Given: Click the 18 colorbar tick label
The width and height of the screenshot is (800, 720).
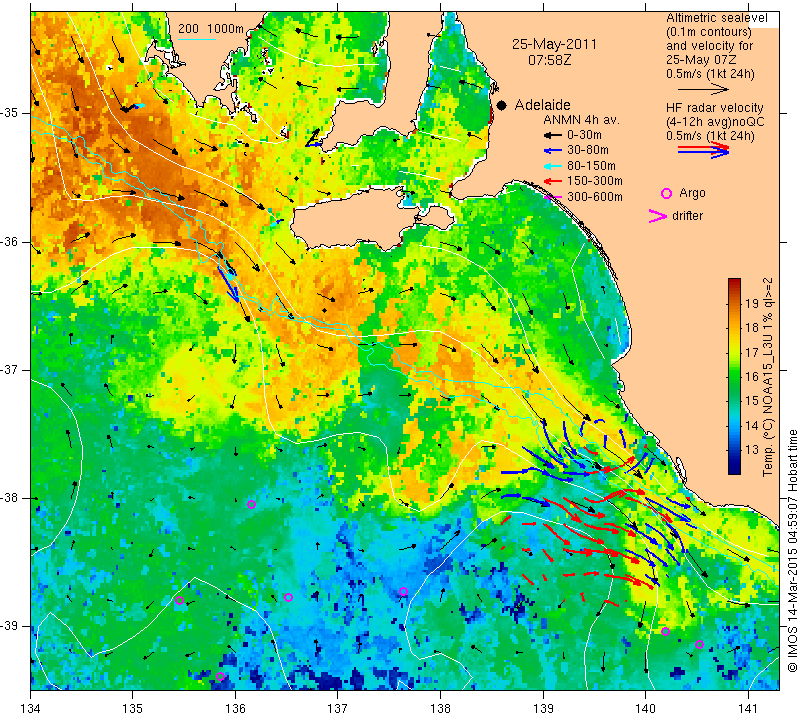Looking at the screenshot, I should tap(752, 328).
